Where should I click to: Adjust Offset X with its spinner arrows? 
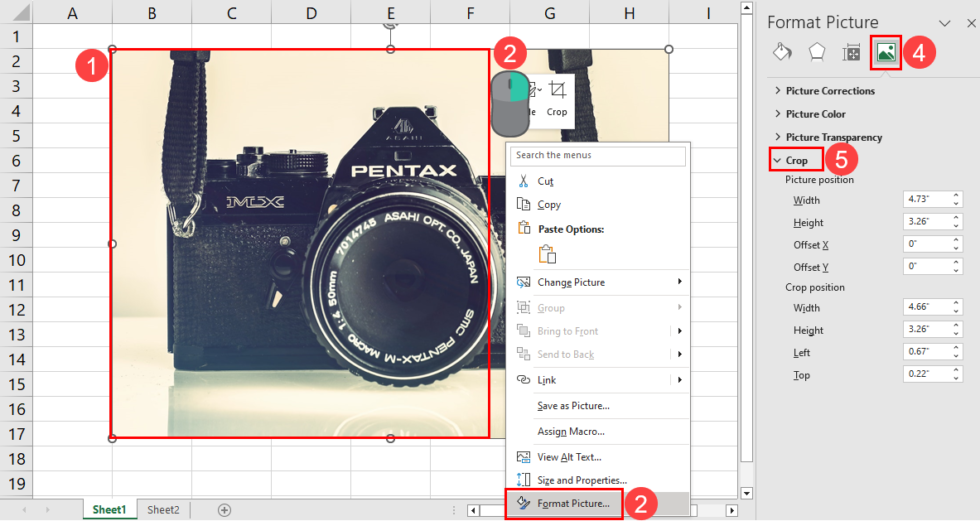[x=956, y=244]
